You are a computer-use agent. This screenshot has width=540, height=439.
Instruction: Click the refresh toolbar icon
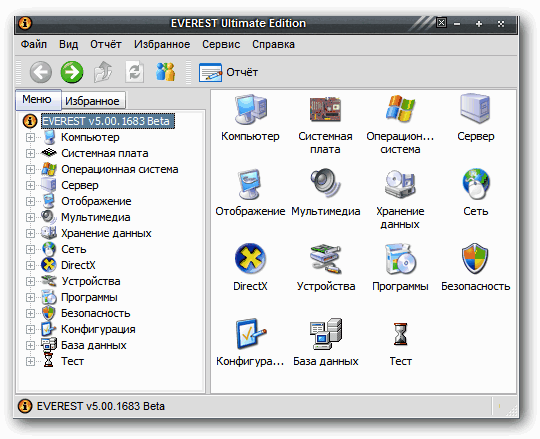(134, 72)
